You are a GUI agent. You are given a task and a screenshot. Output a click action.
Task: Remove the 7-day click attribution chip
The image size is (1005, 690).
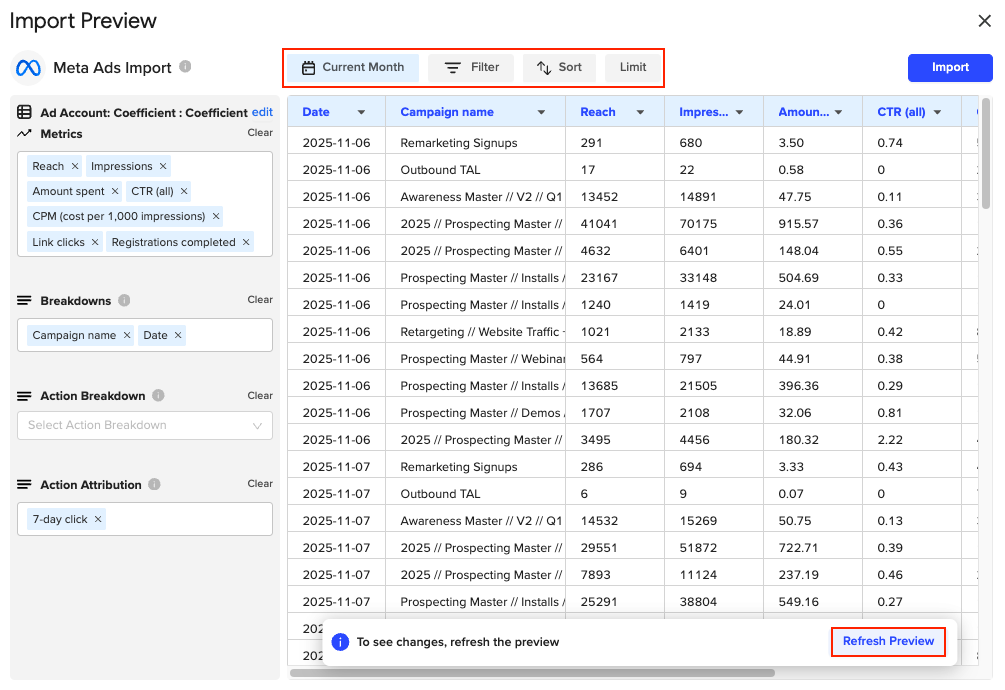point(97,519)
